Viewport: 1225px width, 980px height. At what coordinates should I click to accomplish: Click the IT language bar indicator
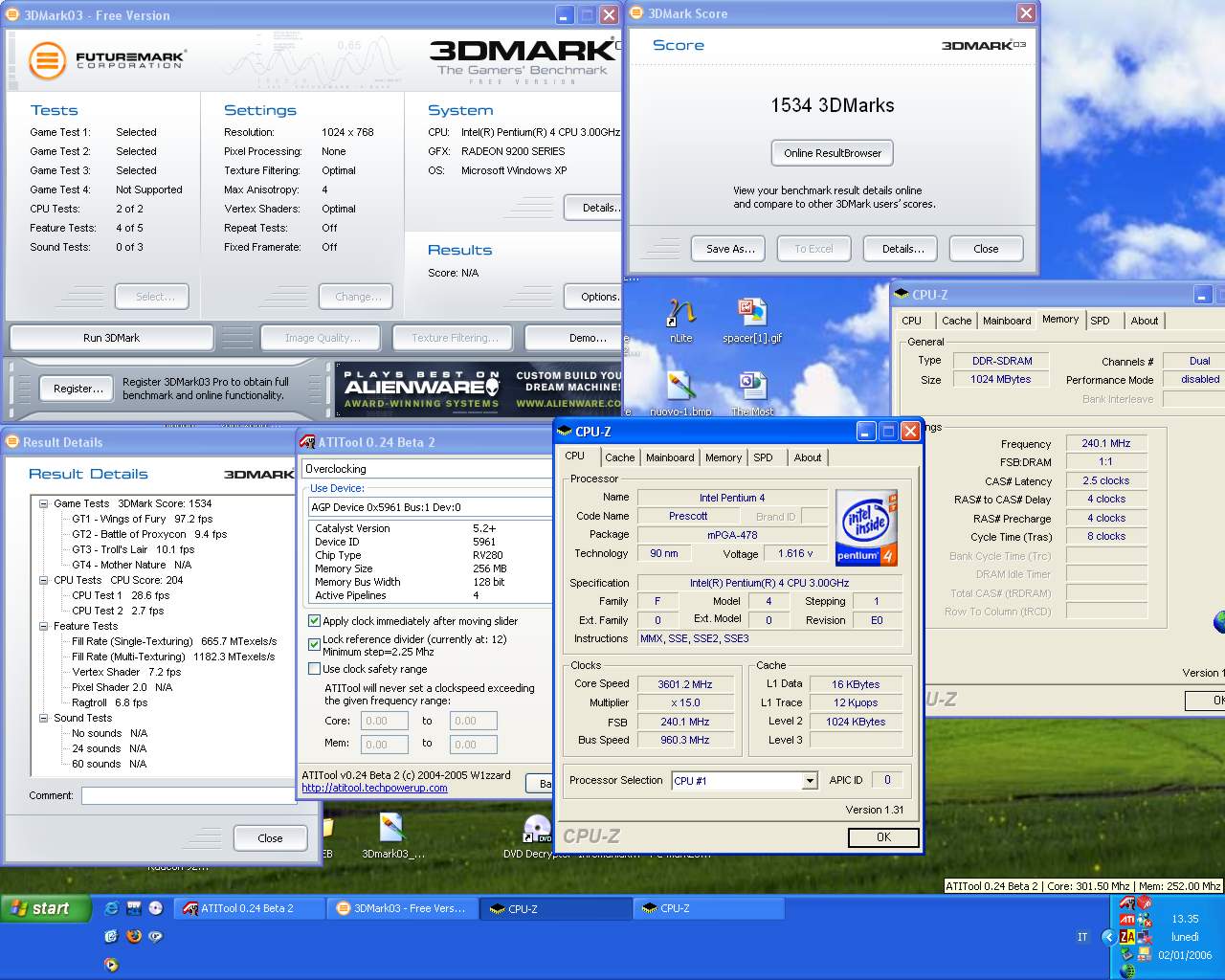(1082, 937)
